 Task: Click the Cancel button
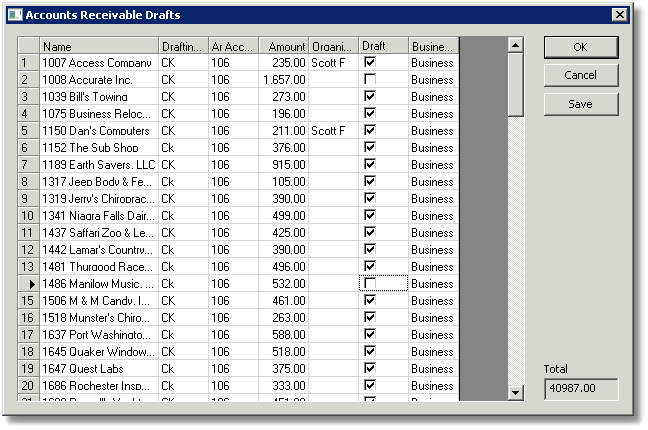(581, 75)
